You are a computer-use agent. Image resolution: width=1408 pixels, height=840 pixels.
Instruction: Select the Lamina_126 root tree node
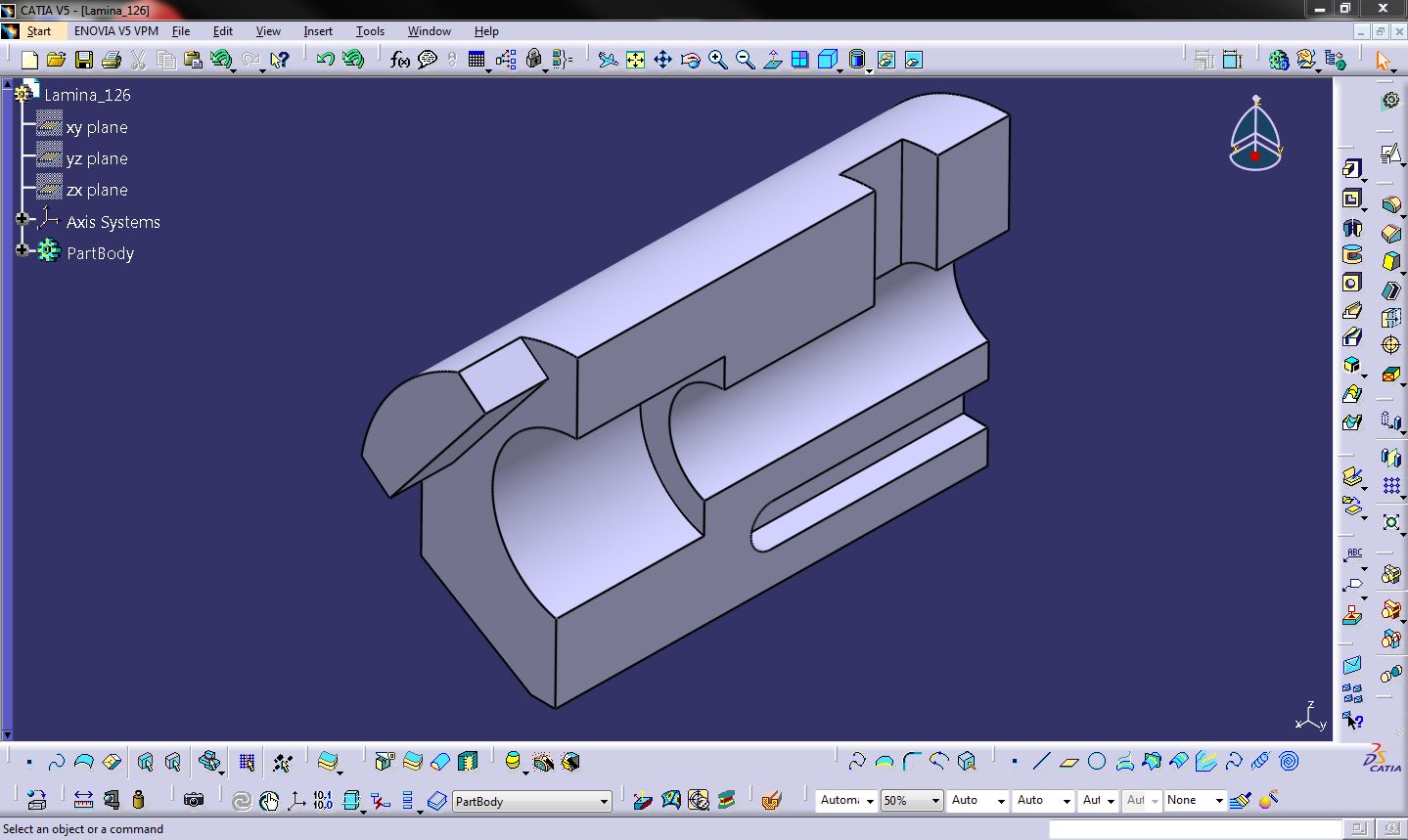tap(87, 95)
